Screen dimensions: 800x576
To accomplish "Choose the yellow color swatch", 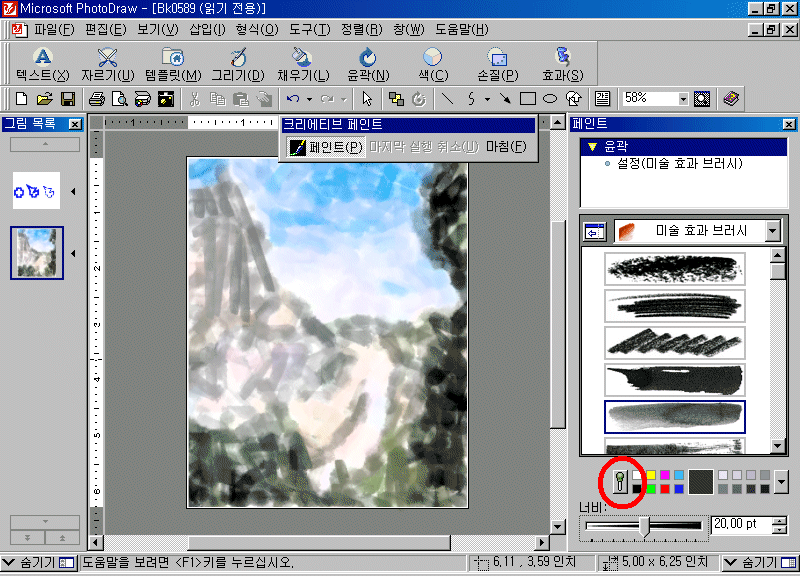I will [651, 475].
